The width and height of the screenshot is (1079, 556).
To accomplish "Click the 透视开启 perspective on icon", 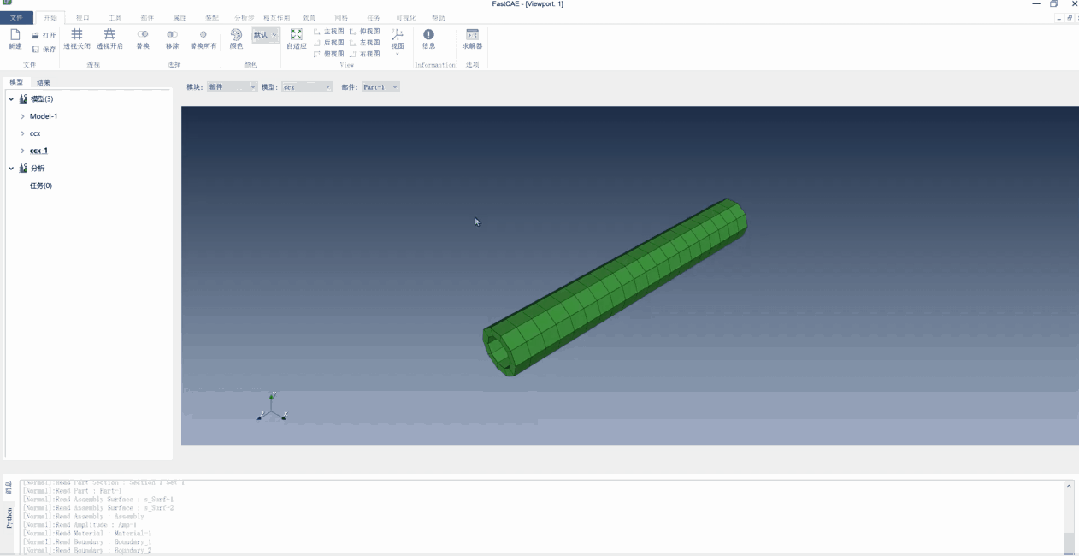I will (109, 34).
